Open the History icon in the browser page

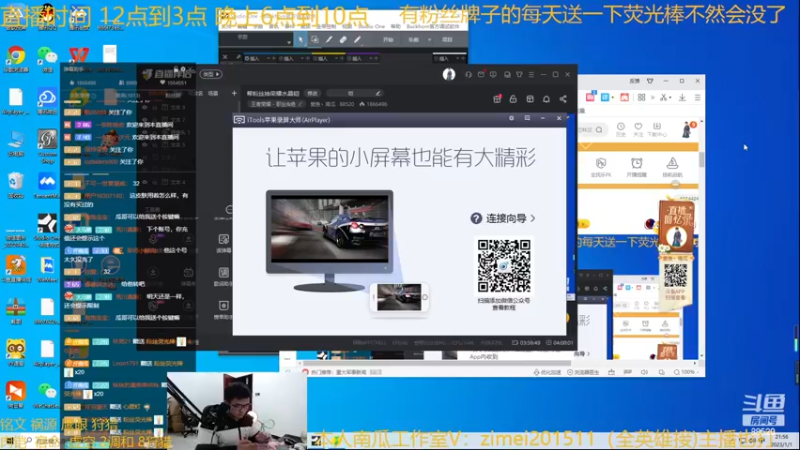(621, 129)
